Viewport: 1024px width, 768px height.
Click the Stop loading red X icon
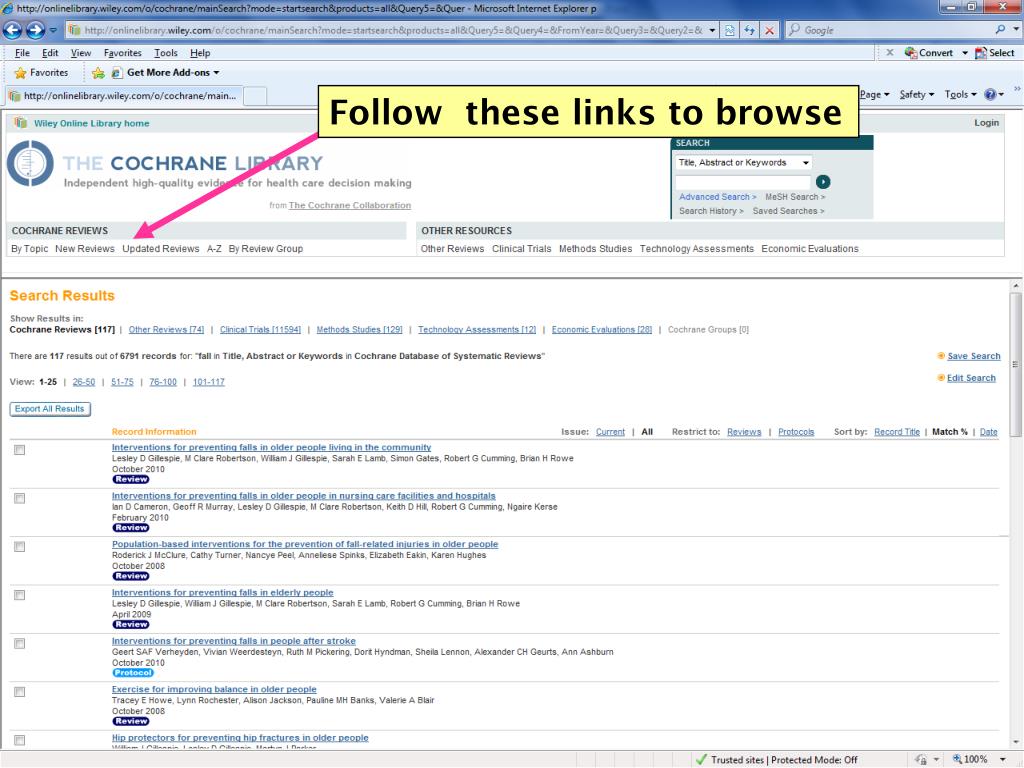click(x=770, y=30)
